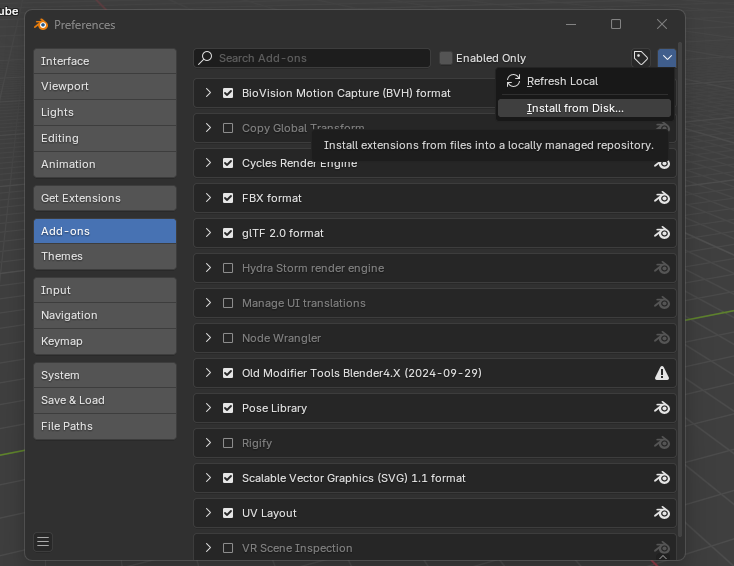
Task: Click the tag filter icon
Action: click(x=640, y=58)
